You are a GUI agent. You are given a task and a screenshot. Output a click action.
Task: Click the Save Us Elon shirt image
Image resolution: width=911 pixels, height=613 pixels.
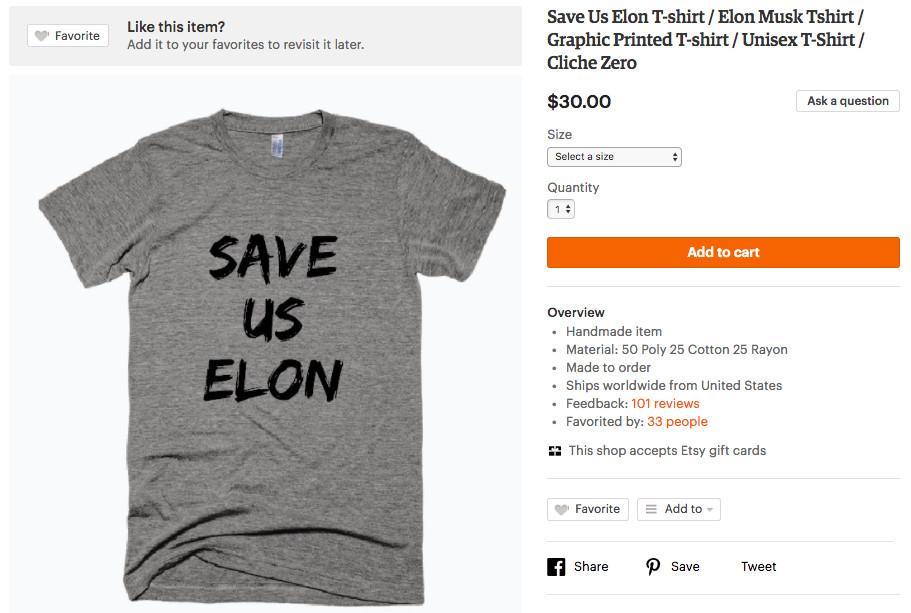click(266, 340)
